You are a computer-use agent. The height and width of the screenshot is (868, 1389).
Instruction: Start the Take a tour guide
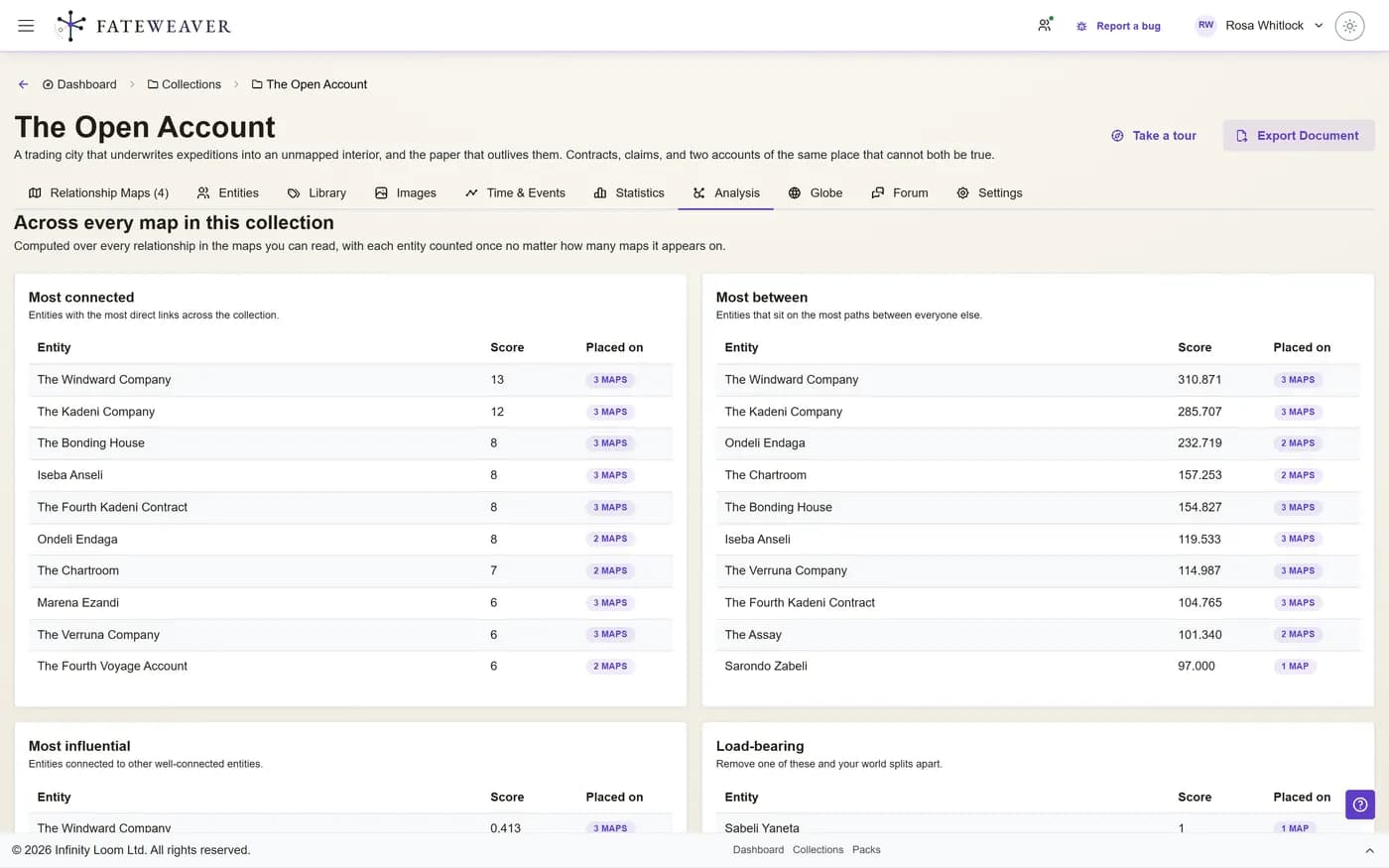pyautogui.click(x=1154, y=136)
